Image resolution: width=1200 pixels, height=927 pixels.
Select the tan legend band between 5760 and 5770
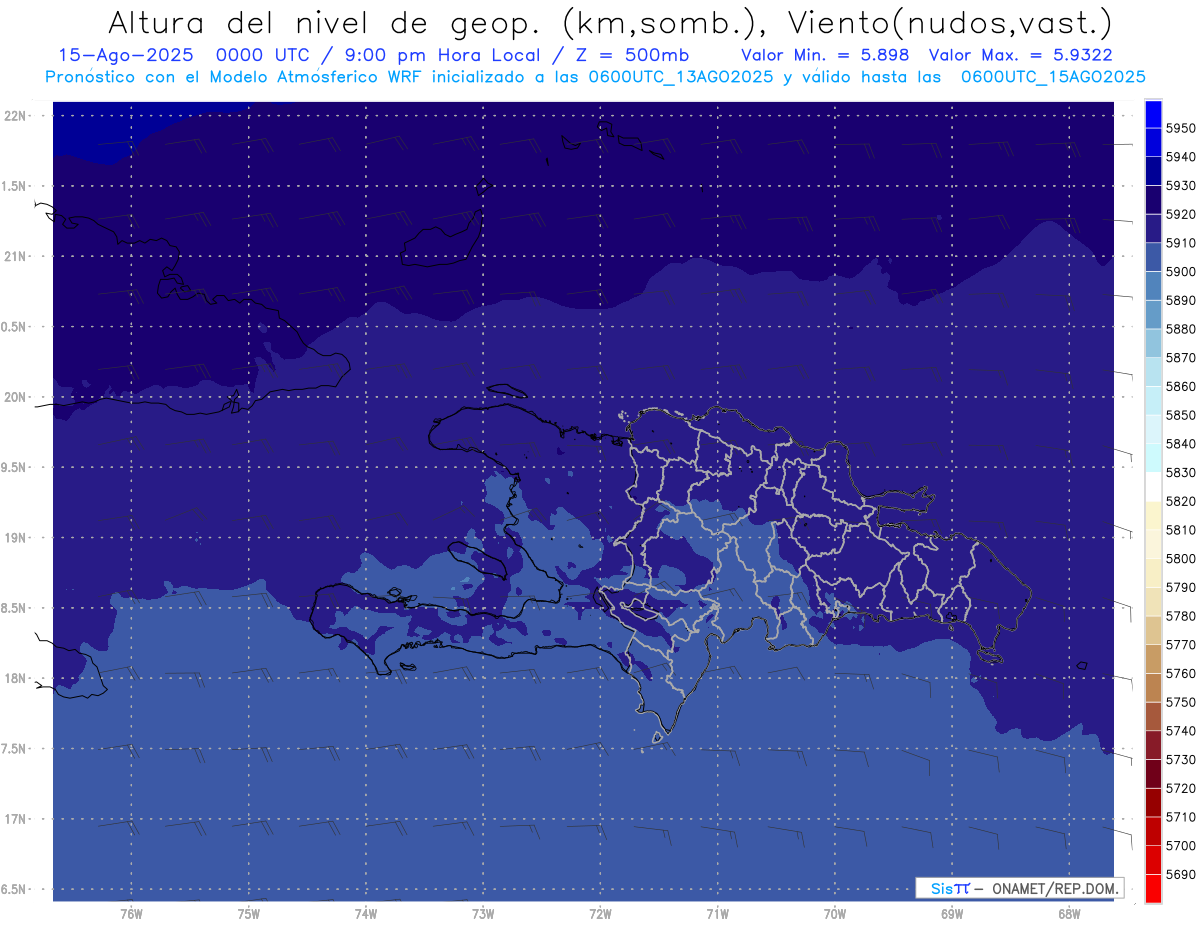1153,659
